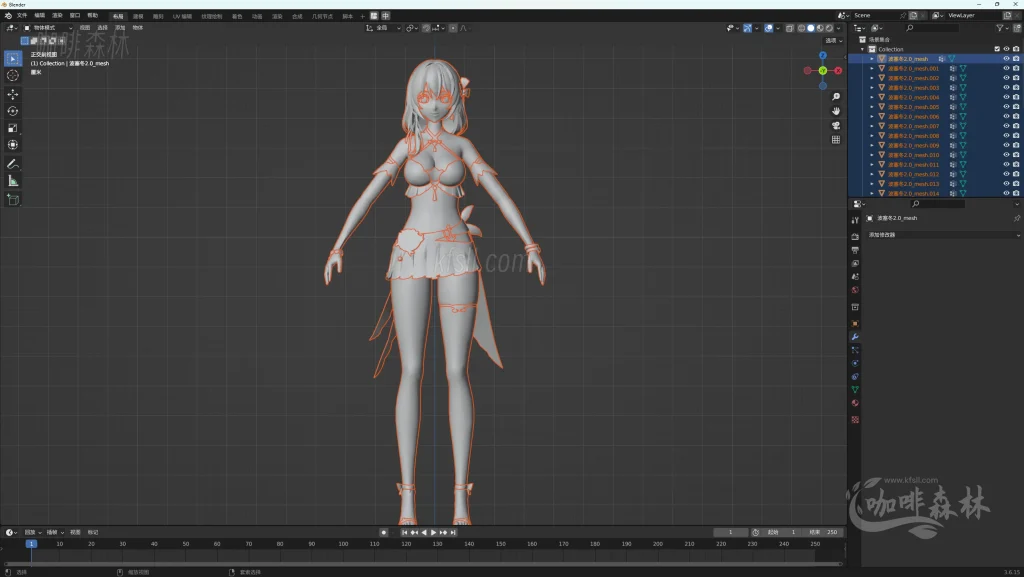This screenshot has height=577, width=1024.
Task: Click the blue Z axis gizmo
Action: tap(823, 55)
